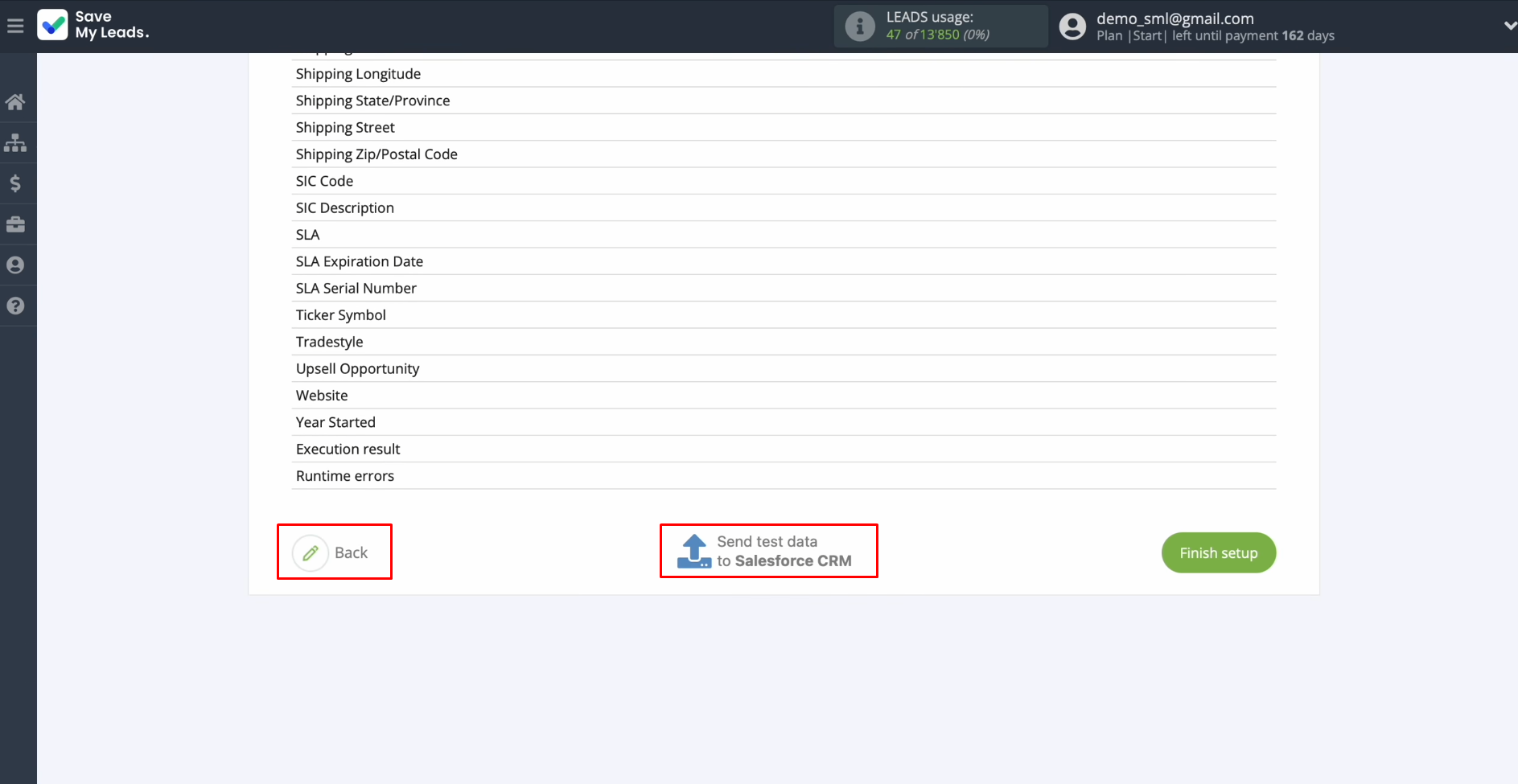Click the LEADS usage info icon
Screen dimensions: 1518x784
coord(860,27)
